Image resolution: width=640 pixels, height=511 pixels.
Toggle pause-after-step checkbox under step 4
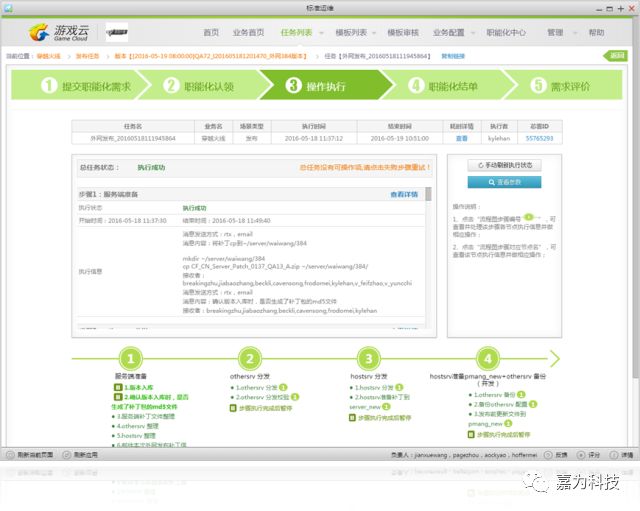point(471,435)
